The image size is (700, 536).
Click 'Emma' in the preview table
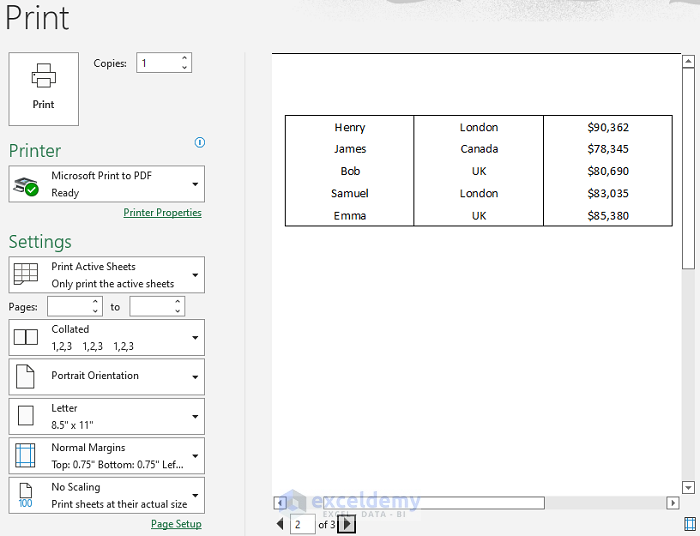coord(350,216)
